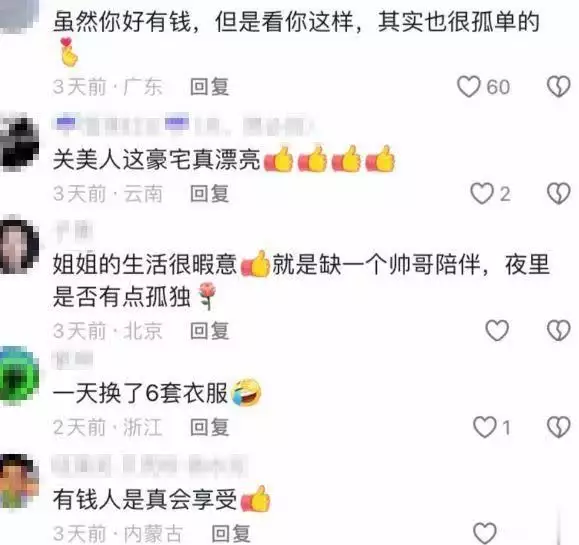This screenshot has width=579, height=545.
Task: Reply to the Yunnan comment
Action: tap(210, 193)
